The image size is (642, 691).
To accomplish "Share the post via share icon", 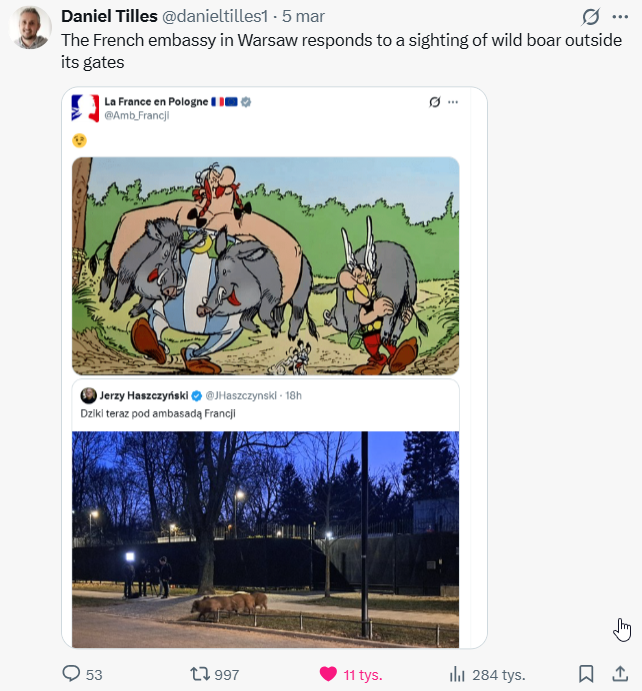I will (x=618, y=674).
